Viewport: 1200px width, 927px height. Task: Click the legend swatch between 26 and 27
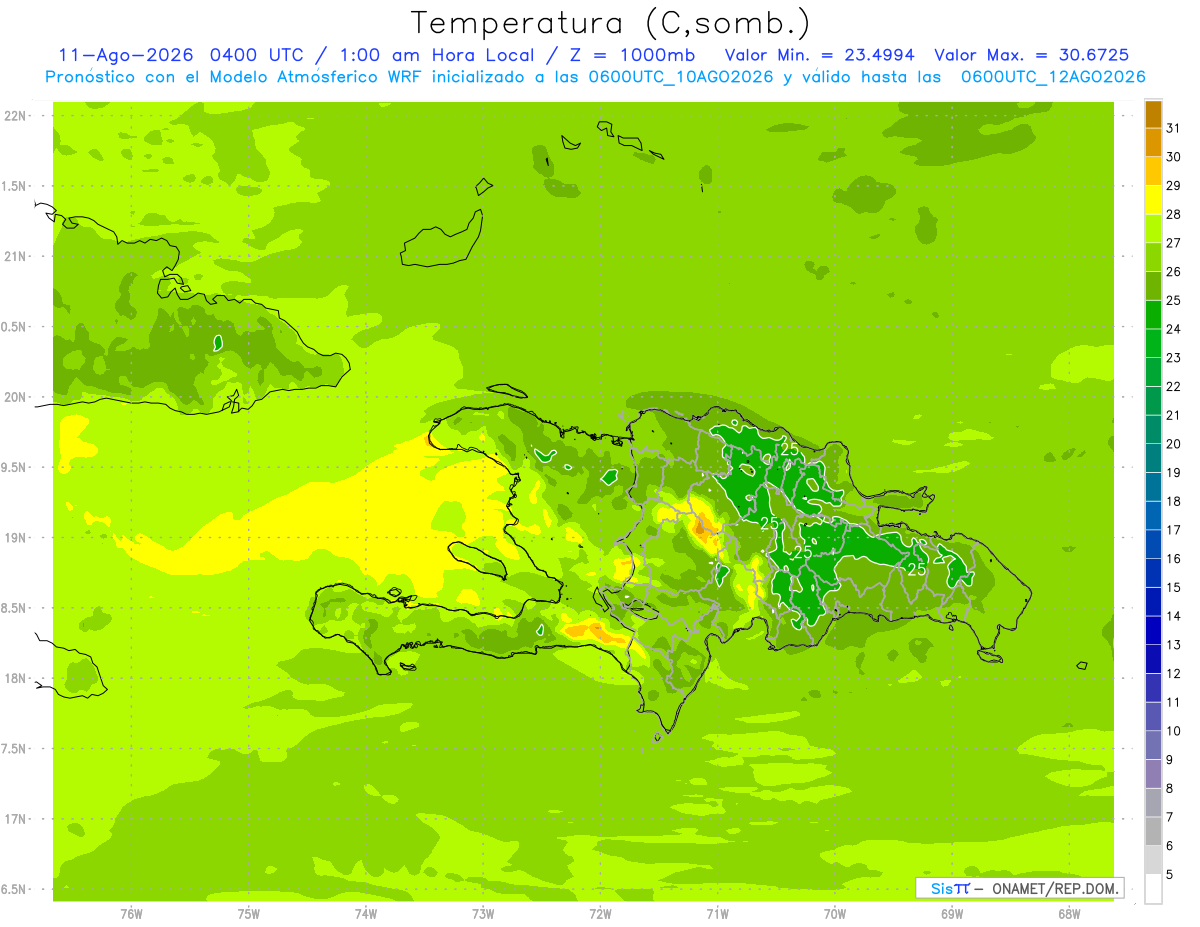coord(1153,258)
